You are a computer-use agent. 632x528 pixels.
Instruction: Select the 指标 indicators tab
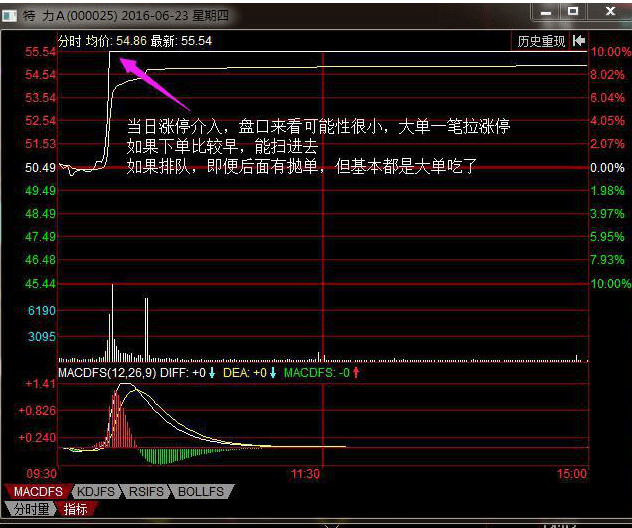click(x=76, y=509)
